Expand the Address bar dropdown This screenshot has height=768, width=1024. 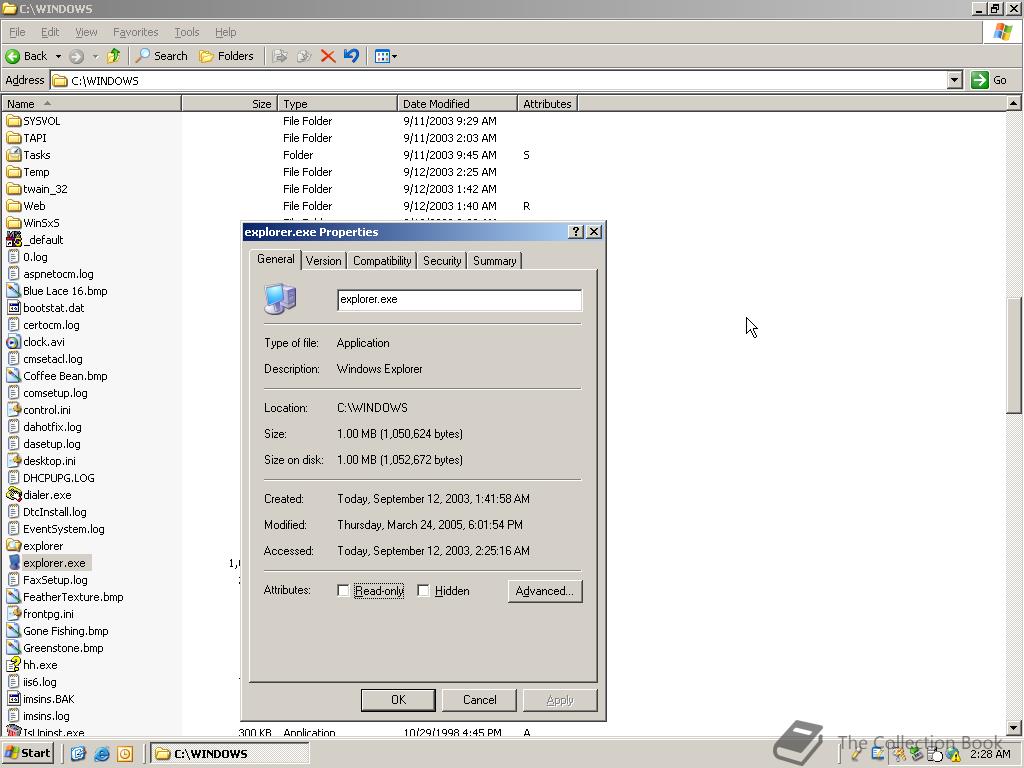pyautogui.click(x=955, y=80)
